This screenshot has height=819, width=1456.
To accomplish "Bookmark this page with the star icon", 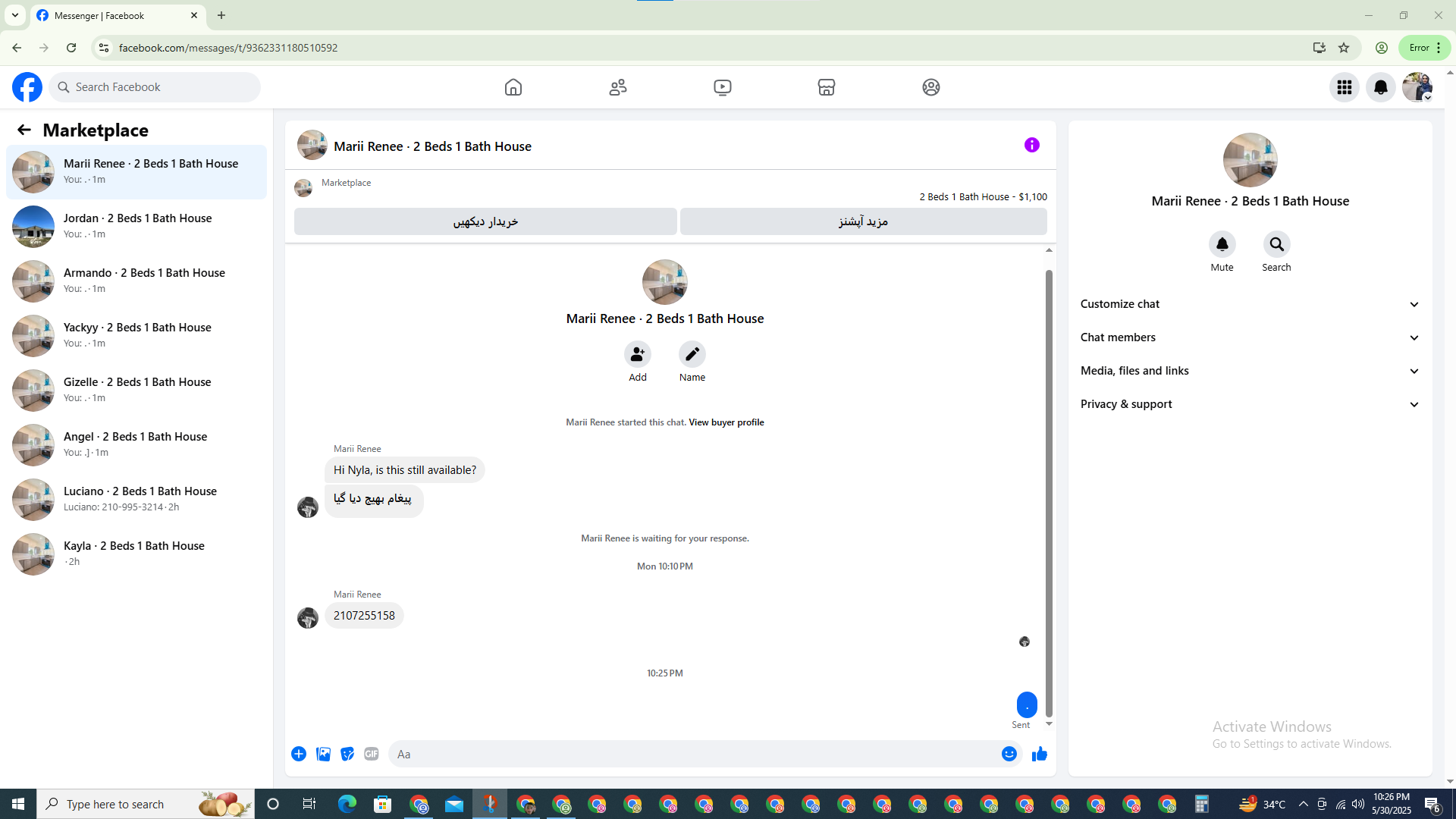I will pos(1344,48).
